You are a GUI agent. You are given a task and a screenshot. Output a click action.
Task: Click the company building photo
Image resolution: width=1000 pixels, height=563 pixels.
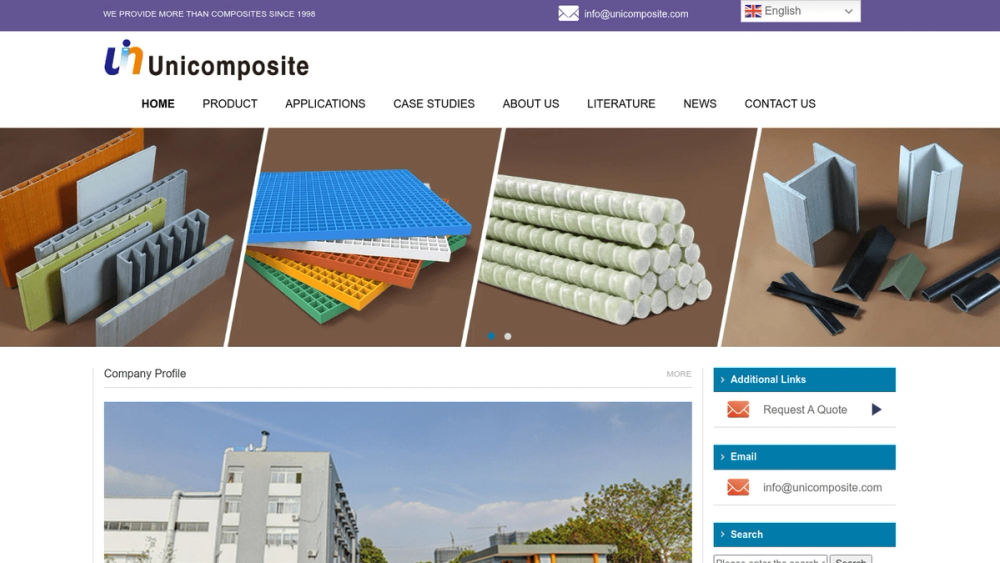[x=398, y=482]
